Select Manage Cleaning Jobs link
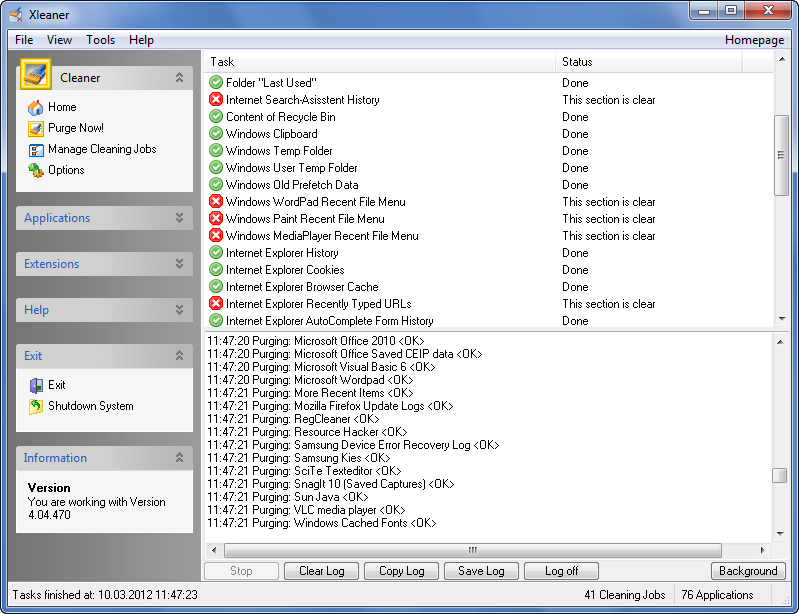The width and height of the screenshot is (799, 614). 102,149
